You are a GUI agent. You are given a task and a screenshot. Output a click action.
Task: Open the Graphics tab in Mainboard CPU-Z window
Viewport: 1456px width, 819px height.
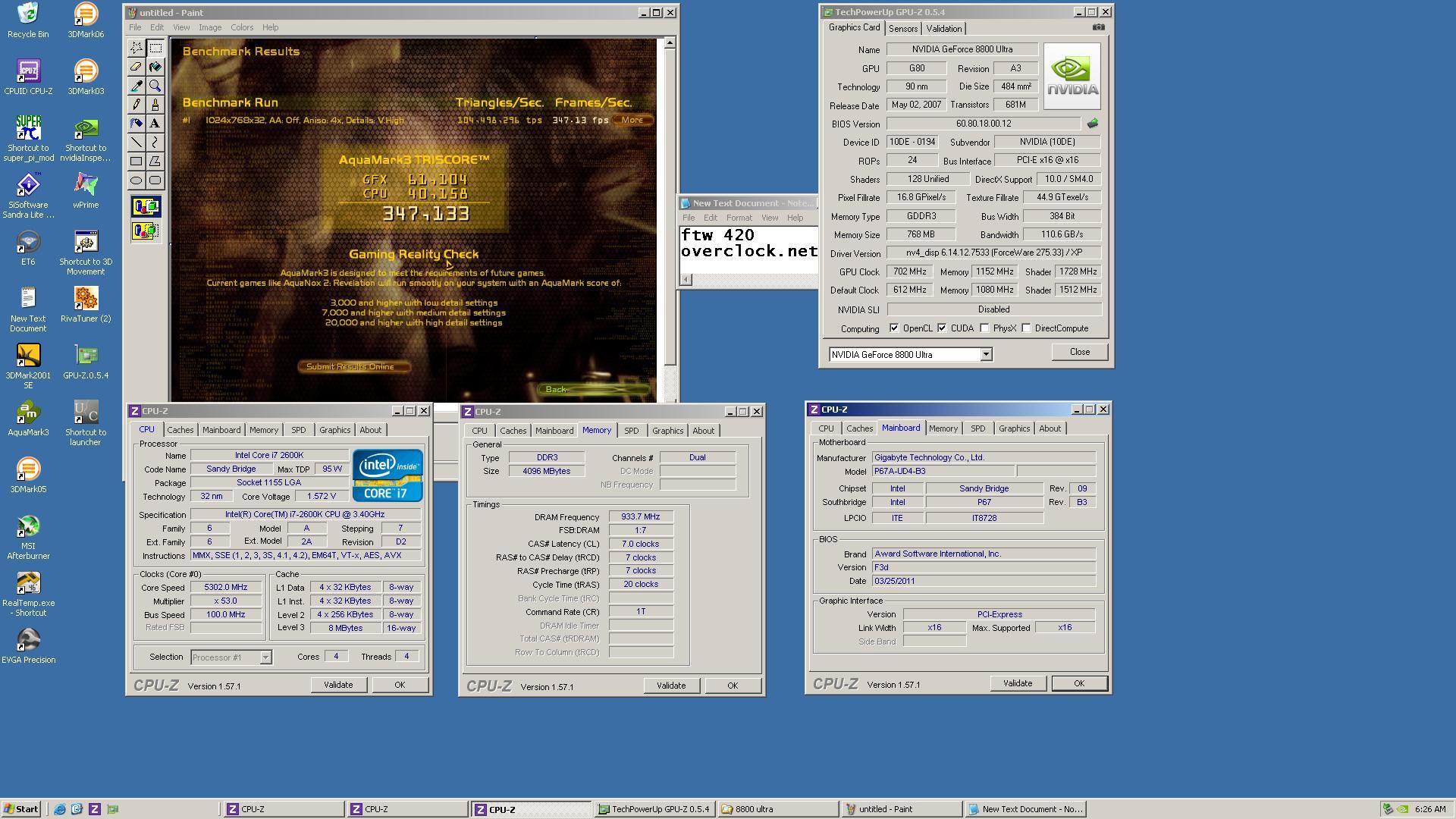coord(1014,428)
